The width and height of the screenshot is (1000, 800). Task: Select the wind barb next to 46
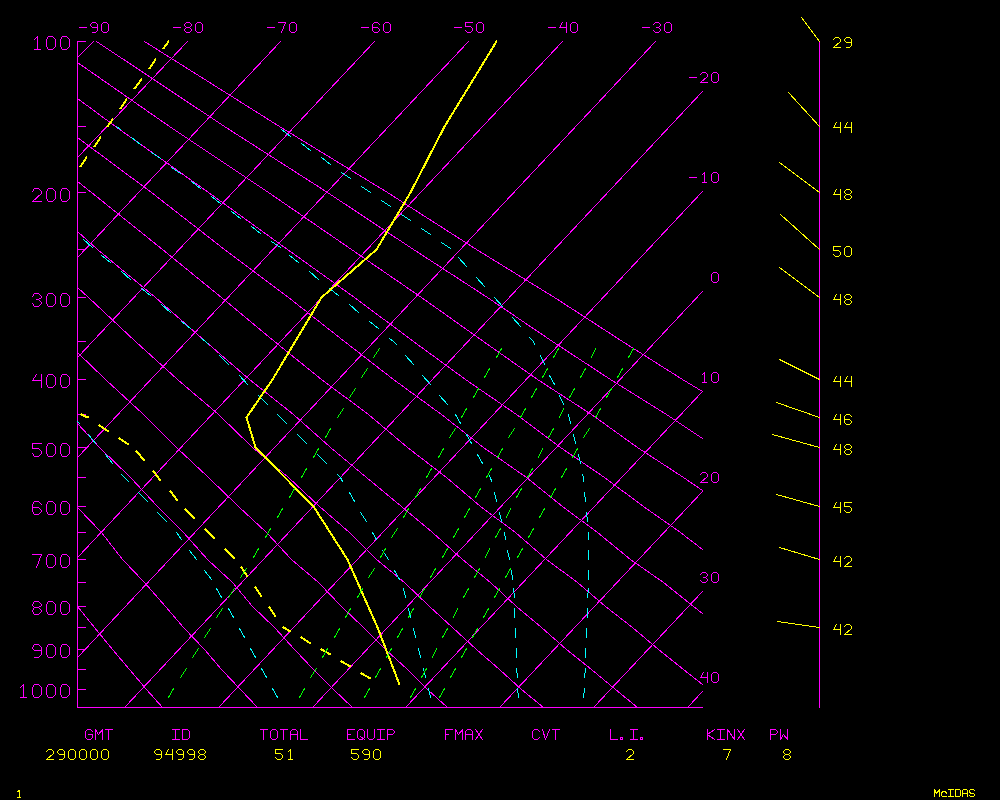[798, 411]
